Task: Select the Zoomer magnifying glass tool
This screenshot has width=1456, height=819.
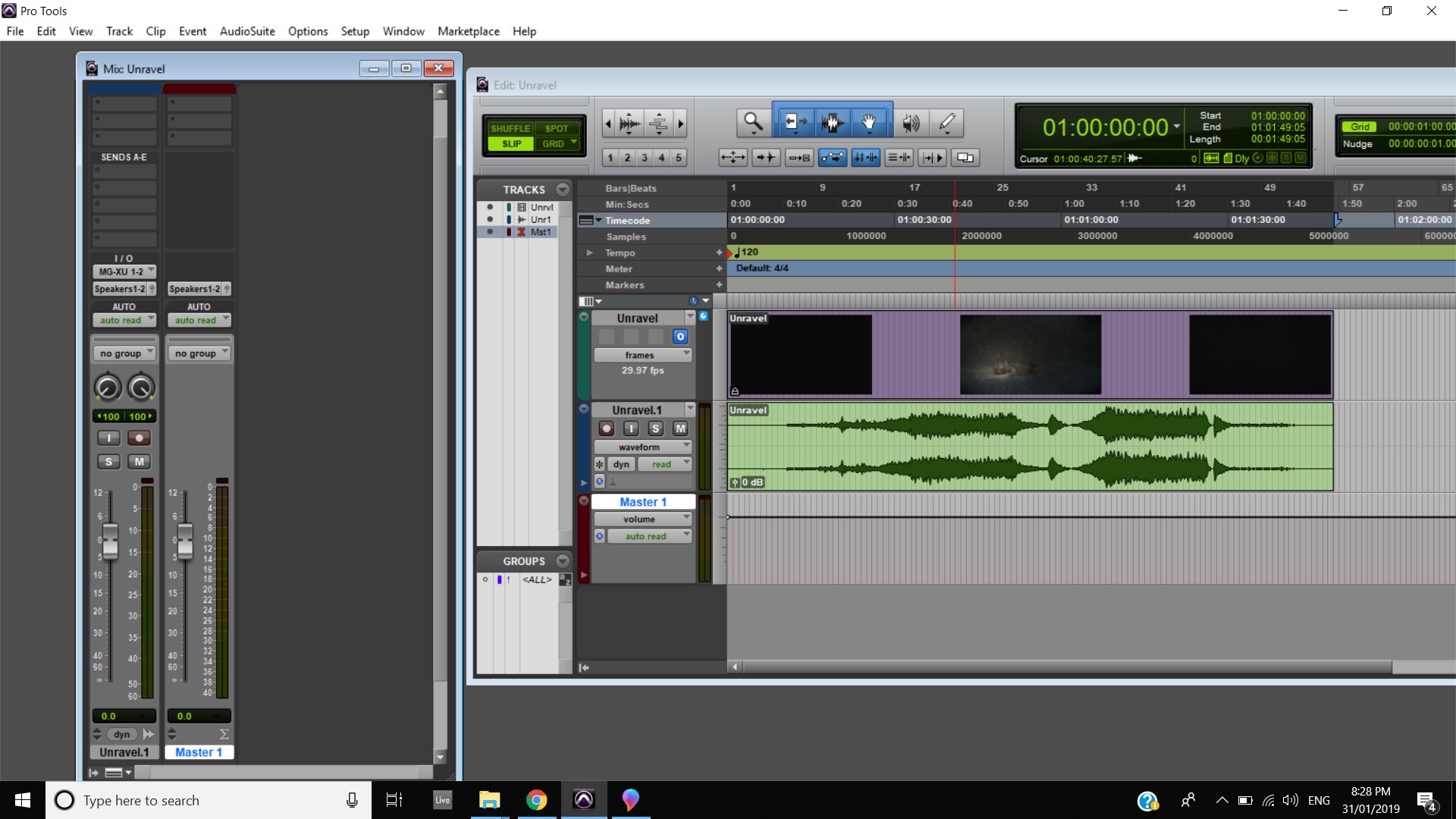Action: 752,122
